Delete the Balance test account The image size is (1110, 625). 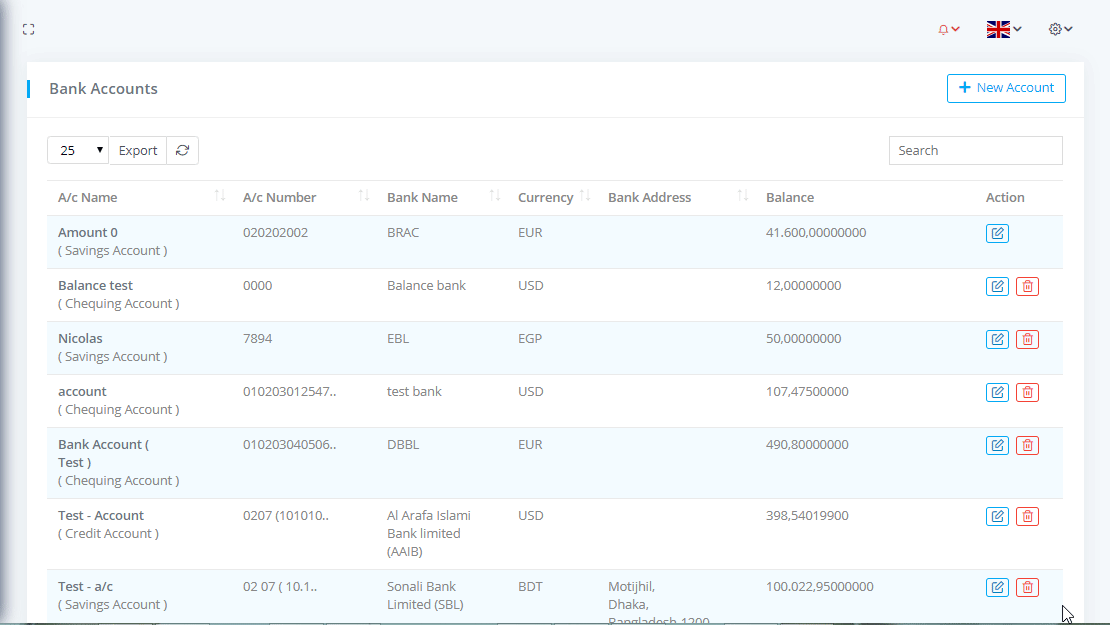pyautogui.click(x=1027, y=287)
